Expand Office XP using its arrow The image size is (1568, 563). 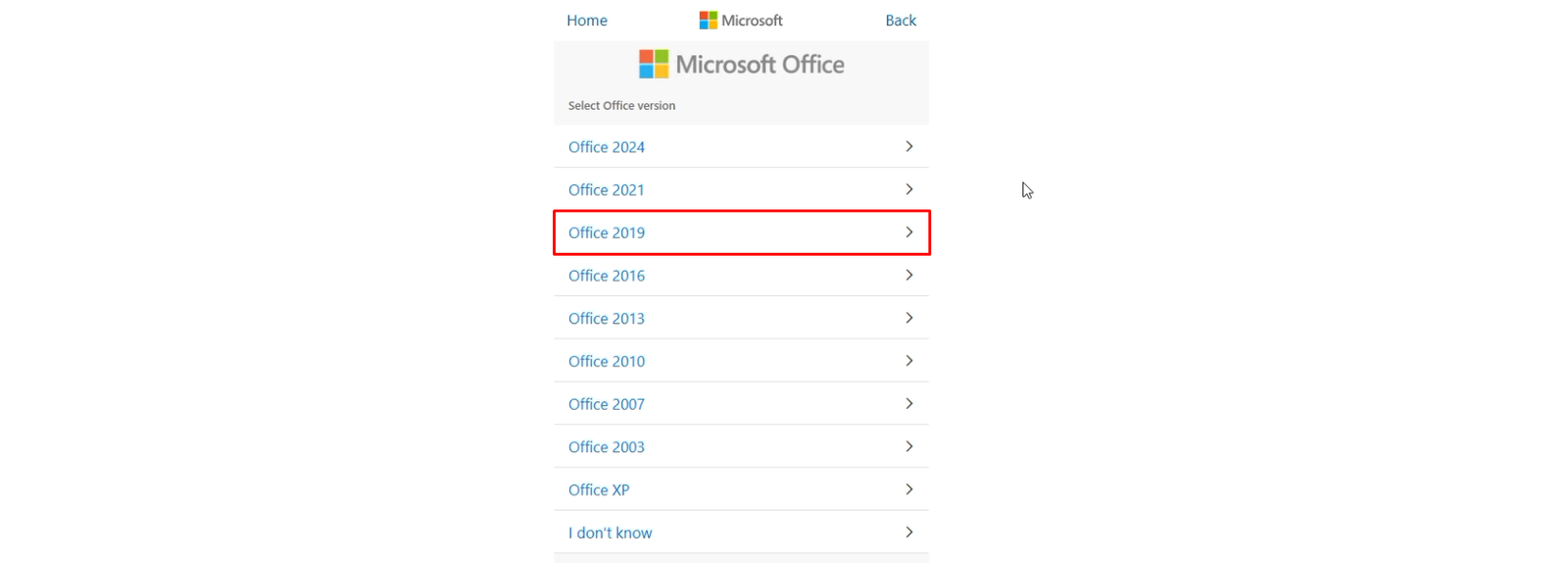[x=909, y=489]
